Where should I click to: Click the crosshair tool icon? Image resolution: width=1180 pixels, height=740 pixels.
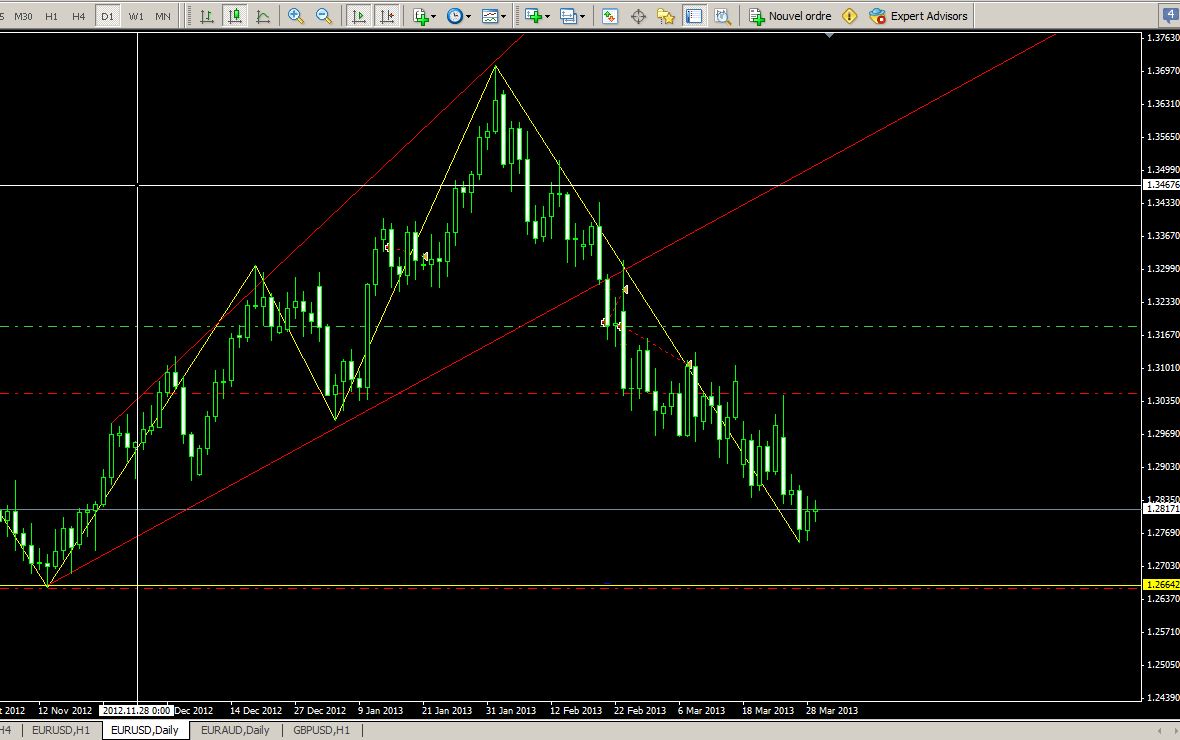pyautogui.click(x=638, y=16)
